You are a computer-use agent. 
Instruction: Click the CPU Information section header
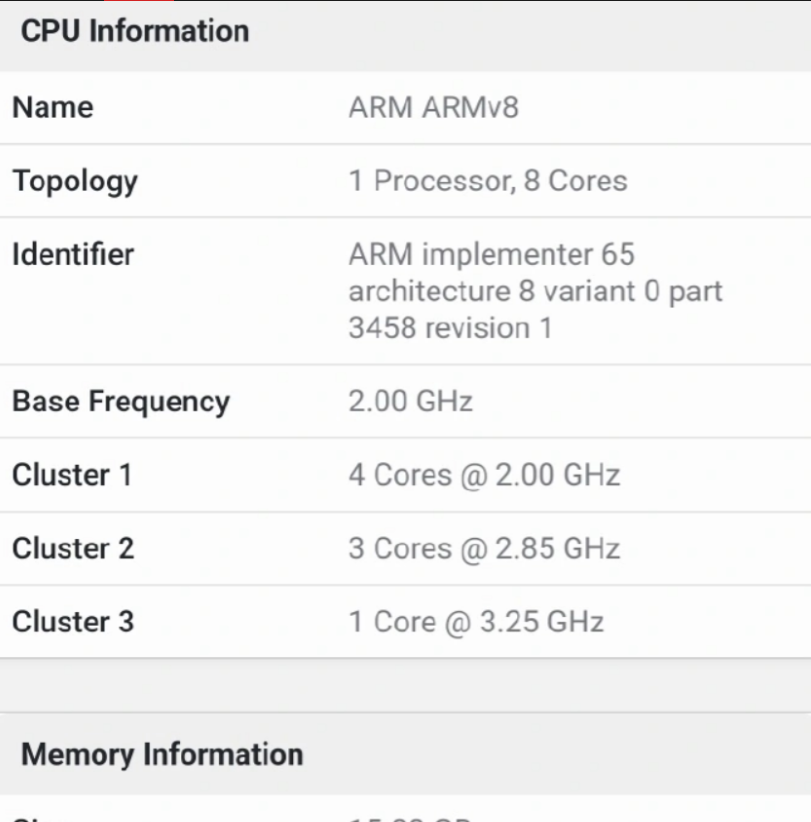(134, 31)
